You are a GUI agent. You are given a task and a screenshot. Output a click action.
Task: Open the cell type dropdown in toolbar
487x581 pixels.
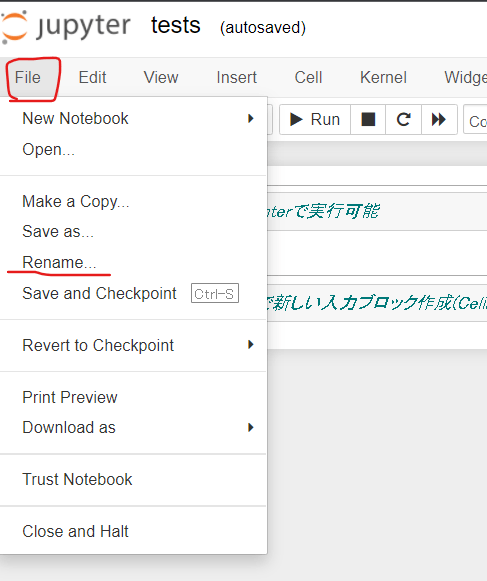[x=476, y=119]
